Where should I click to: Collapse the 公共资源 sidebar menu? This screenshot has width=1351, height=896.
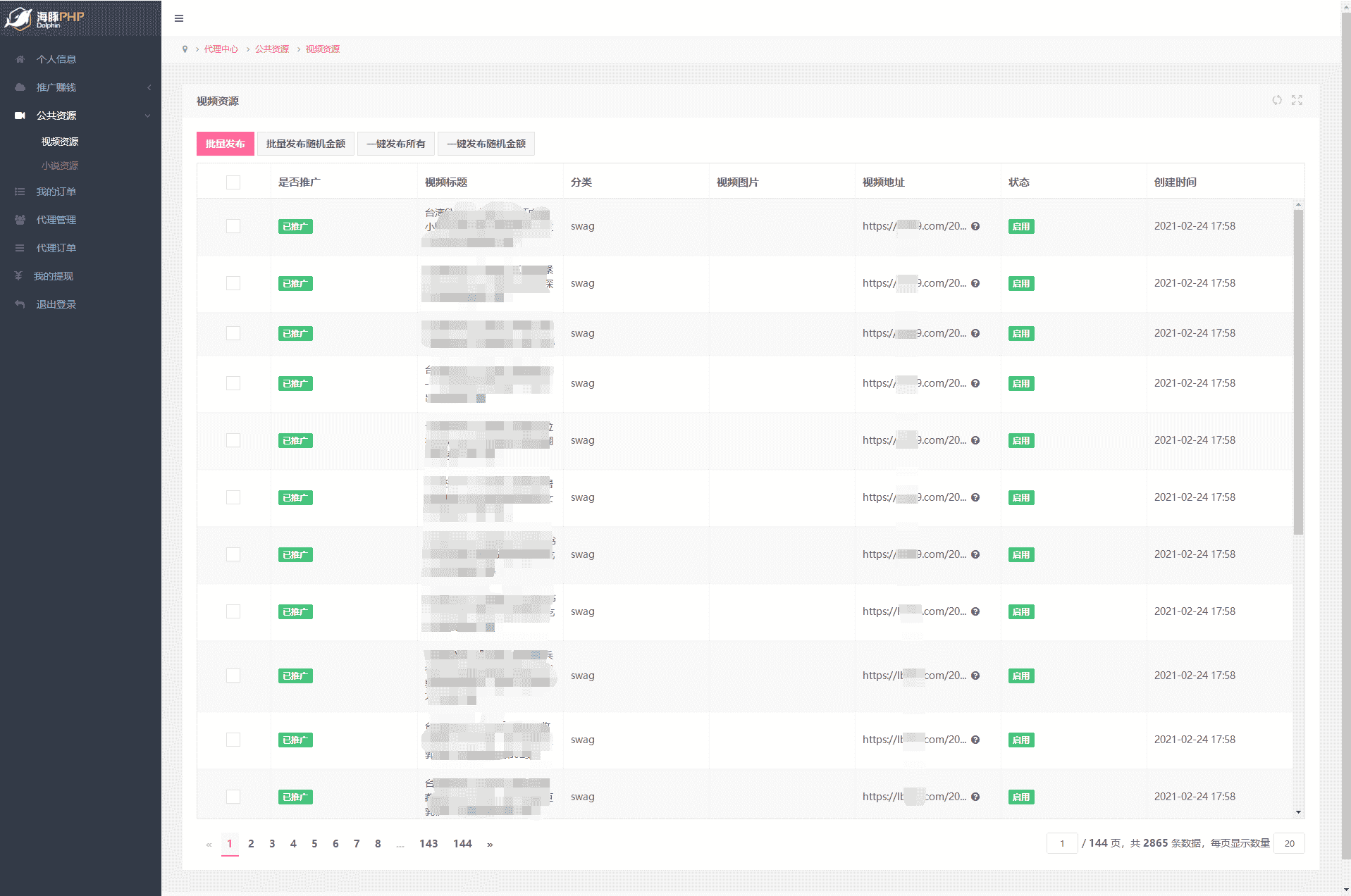click(x=56, y=116)
